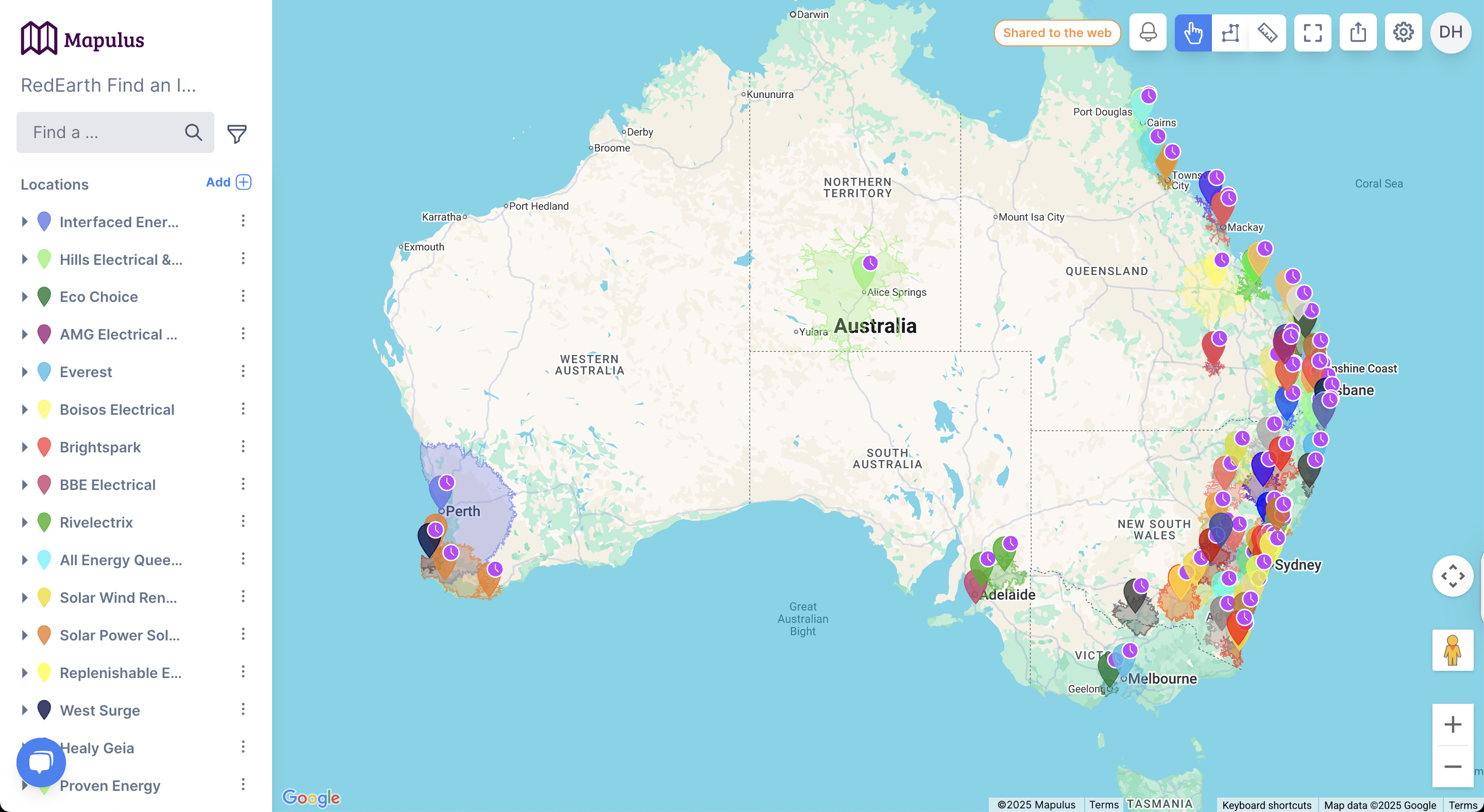Expand the AMG Electrical layer
The image size is (1484, 812).
pos(25,334)
